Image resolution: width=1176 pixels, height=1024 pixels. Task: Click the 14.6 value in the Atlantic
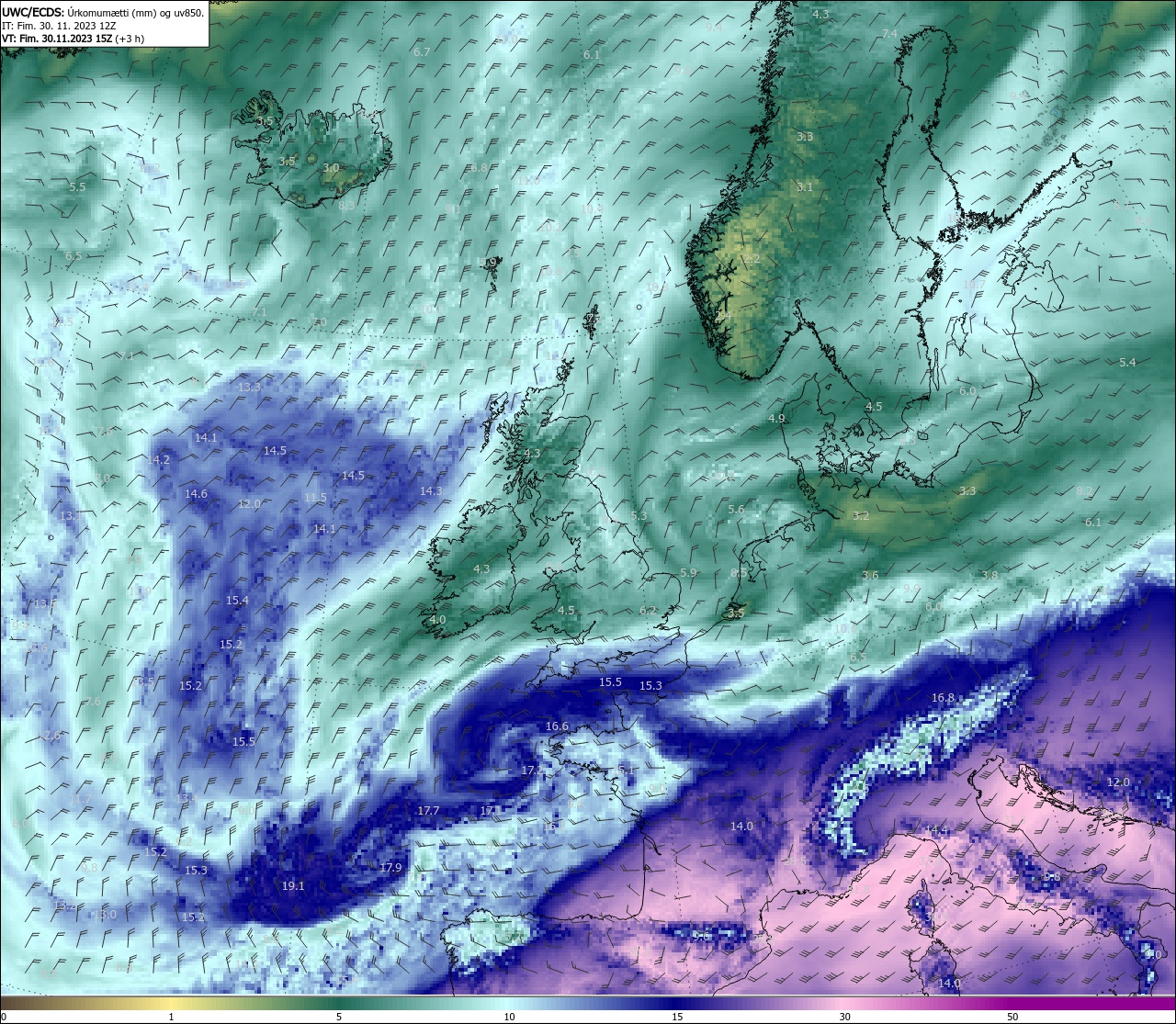pyautogui.click(x=196, y=494)
